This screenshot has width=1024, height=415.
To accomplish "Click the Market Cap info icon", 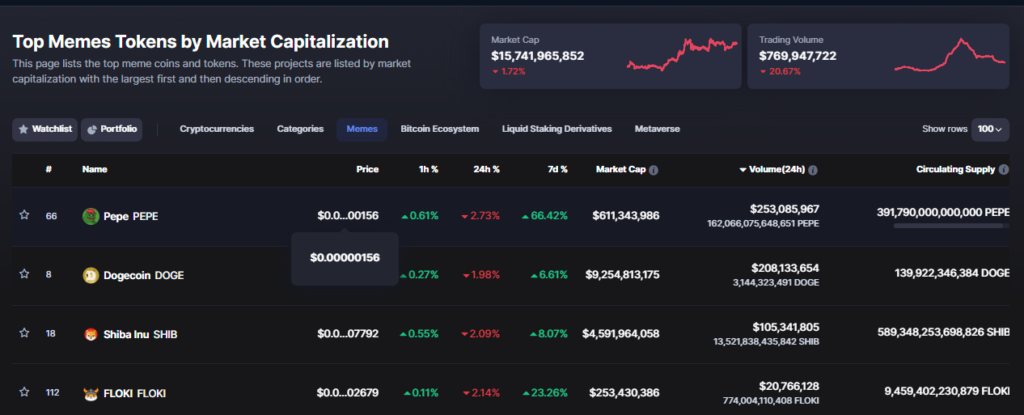I will tap(653, 170).
